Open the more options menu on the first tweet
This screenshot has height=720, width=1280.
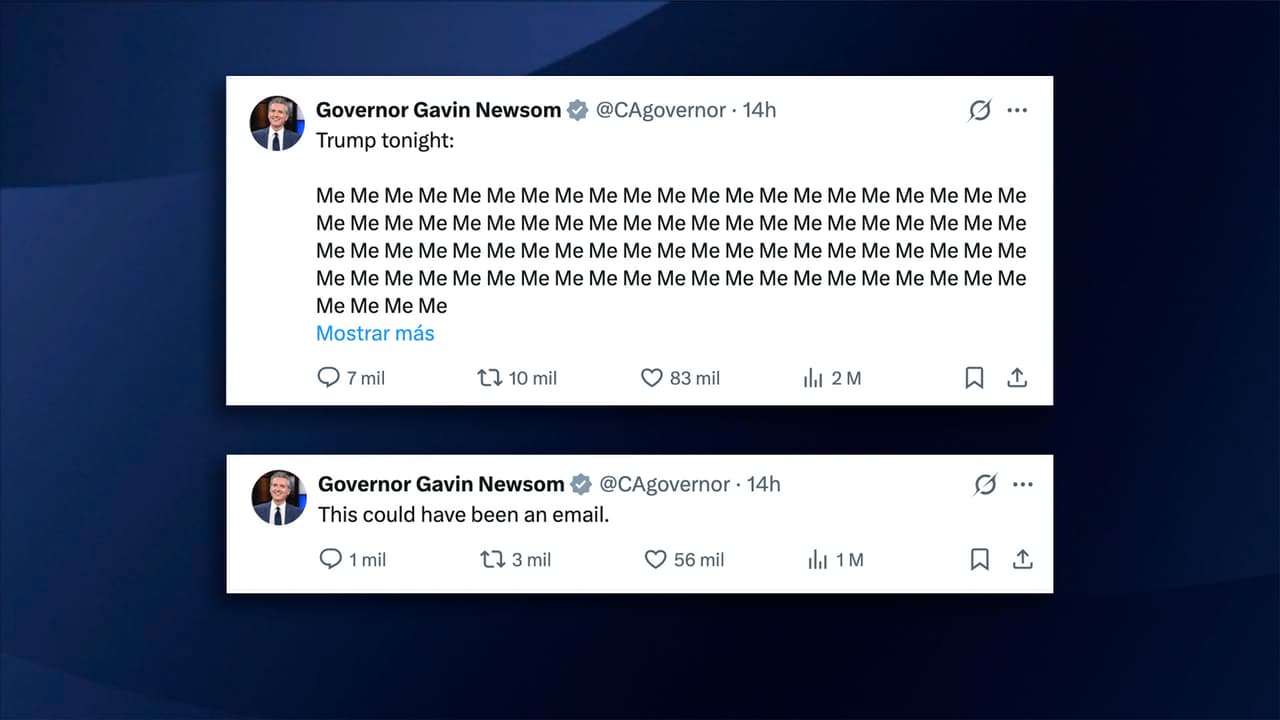point(1017,110)
